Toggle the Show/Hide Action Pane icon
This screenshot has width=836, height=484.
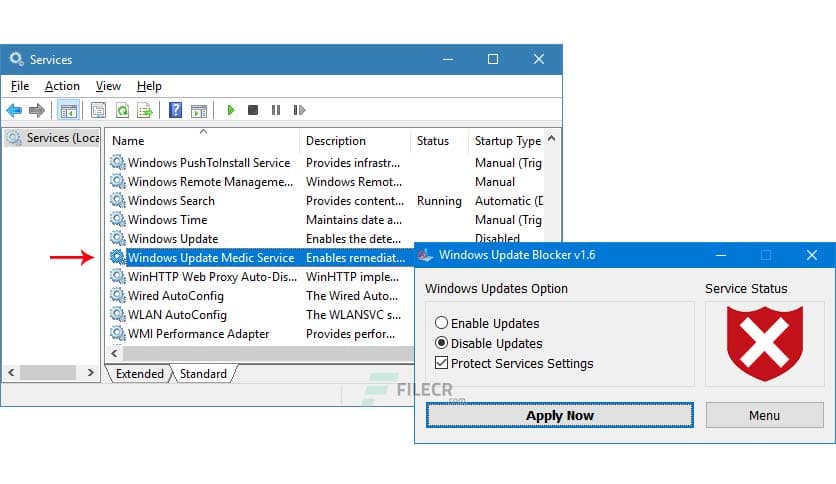199,110
